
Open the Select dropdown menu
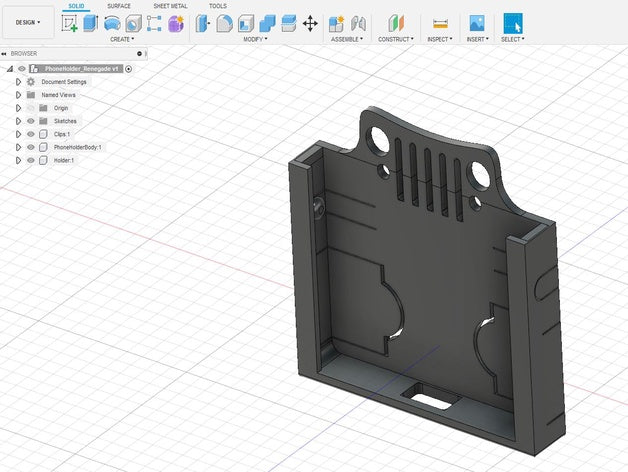click(x=513, y=39)
